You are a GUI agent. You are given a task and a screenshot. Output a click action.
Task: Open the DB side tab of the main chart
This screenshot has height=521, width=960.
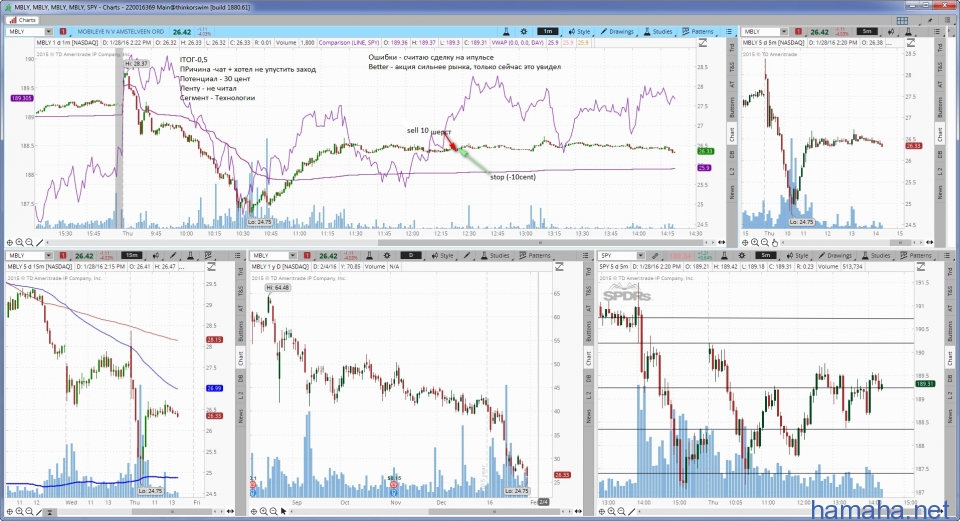(x=732, y=154)
